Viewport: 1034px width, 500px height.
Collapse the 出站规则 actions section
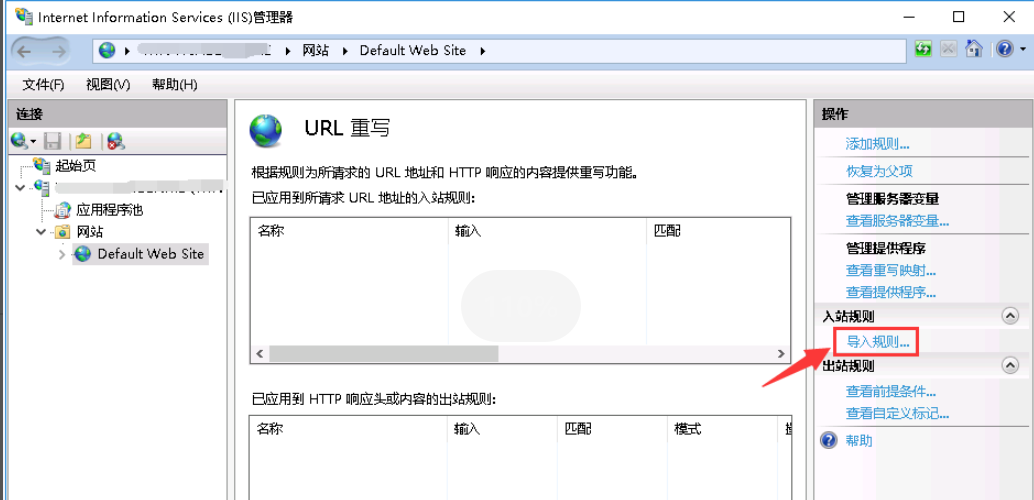click(x=1010, y=366)
